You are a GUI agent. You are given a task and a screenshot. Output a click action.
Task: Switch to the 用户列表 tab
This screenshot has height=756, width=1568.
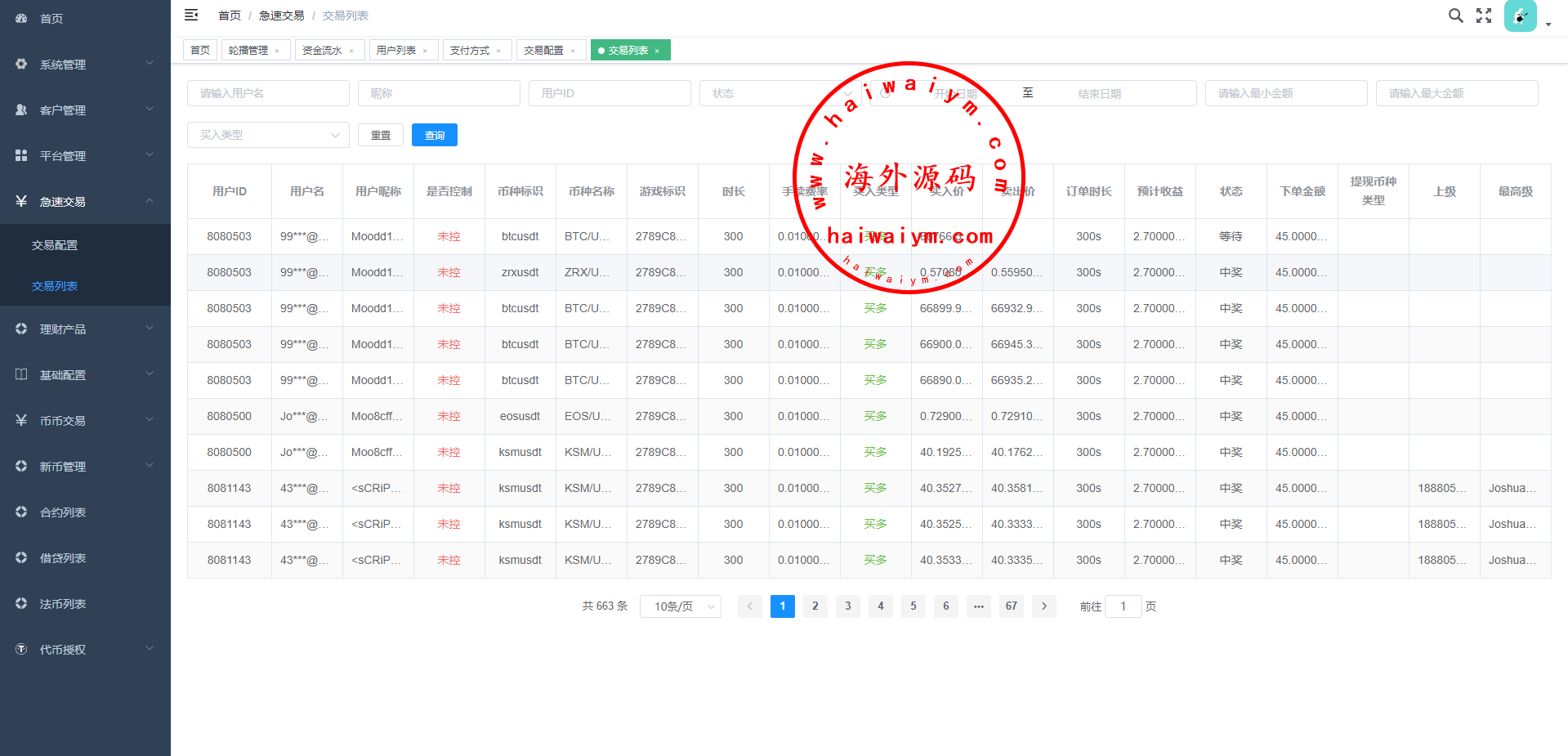pyautogui.click(x=396, y=51)
